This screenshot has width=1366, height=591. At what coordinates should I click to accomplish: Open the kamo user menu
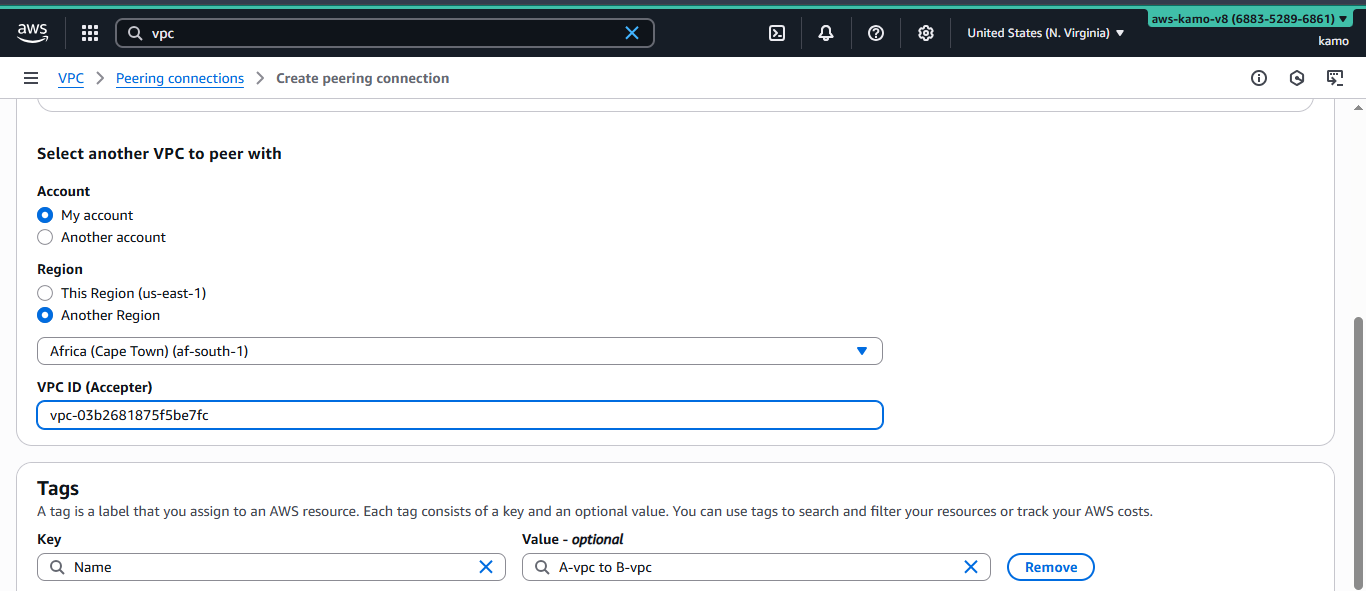click(1333, 41)
